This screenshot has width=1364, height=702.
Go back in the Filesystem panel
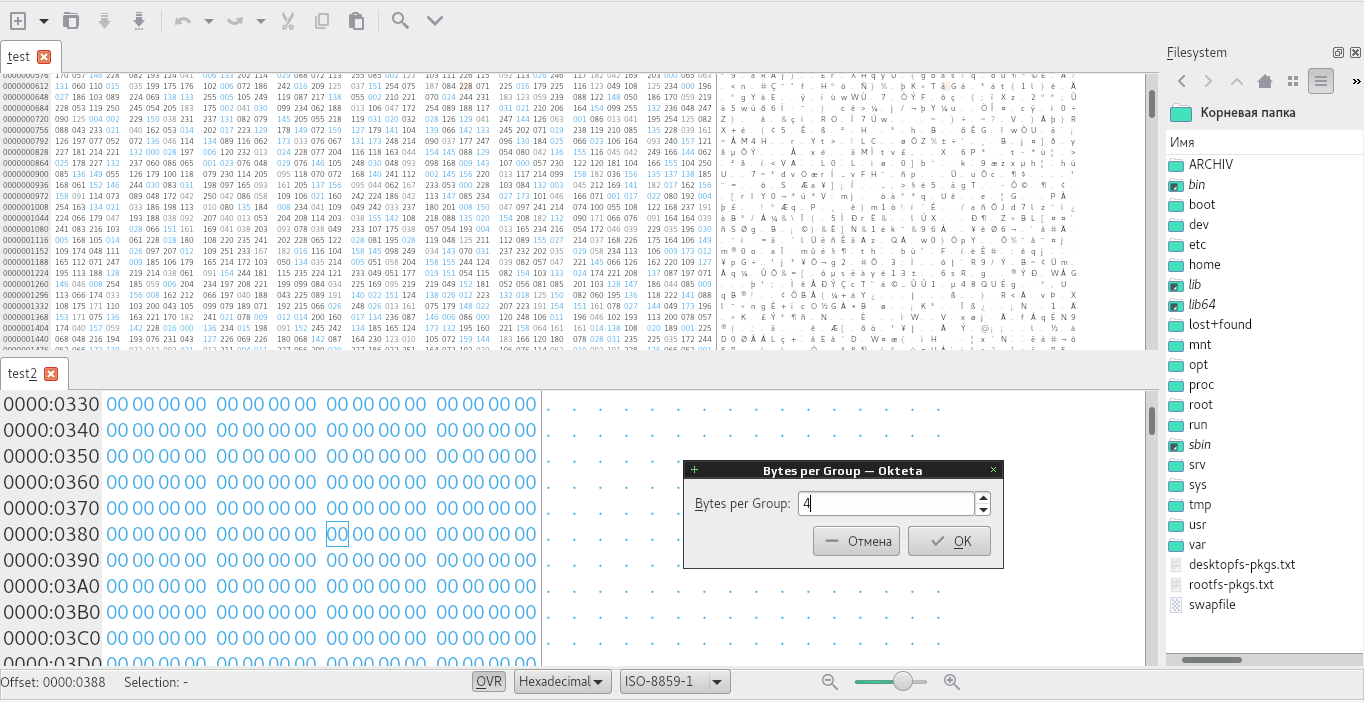point(1182,81)
